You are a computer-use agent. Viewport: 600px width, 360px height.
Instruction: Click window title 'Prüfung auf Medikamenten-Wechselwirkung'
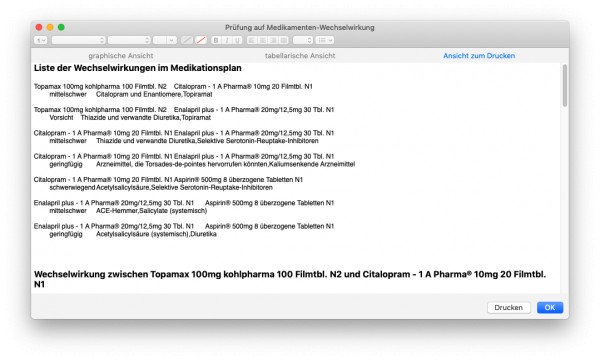pyautogui.click(x=300, y=28)
